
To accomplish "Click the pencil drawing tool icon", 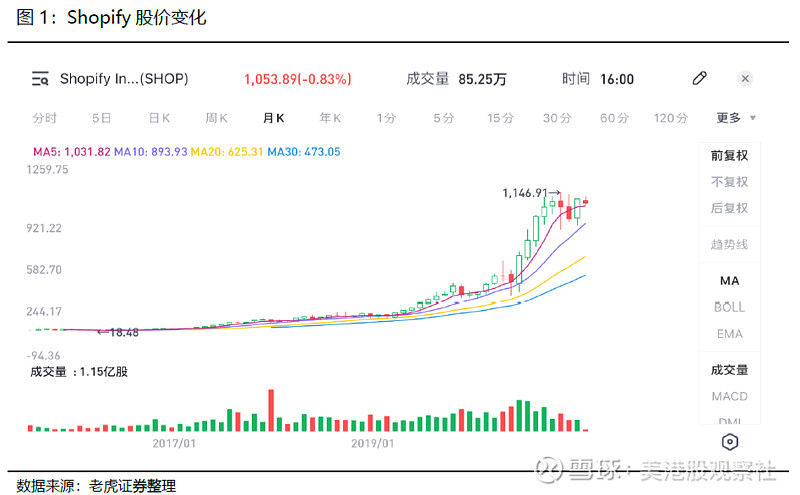I will pyautogui.click(x=699, y=78).
